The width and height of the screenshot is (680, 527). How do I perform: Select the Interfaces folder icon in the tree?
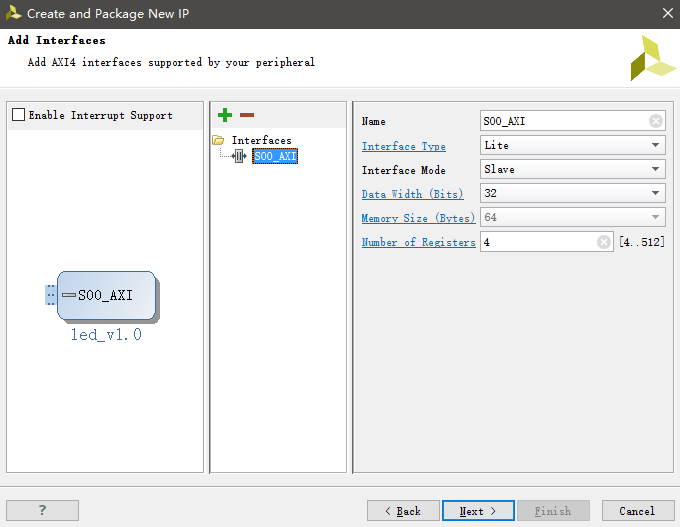[218, 140]
